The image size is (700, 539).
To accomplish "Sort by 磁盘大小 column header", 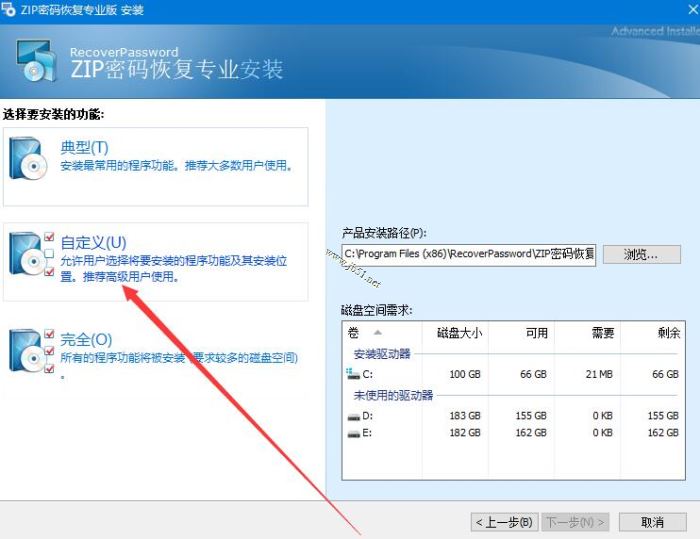I will click(x=455, y=333).
